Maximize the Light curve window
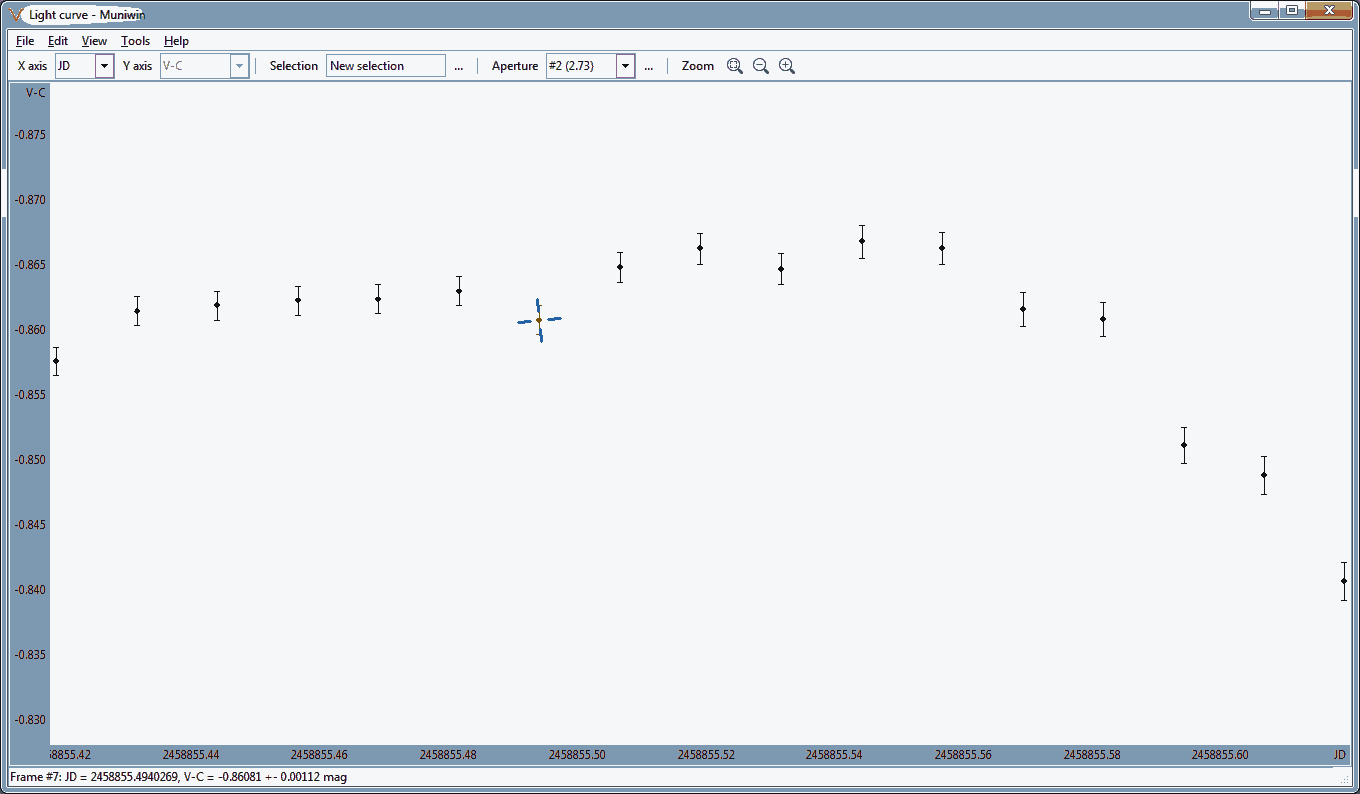This screenshot has width=1360, height=794. click(1292, 11)
